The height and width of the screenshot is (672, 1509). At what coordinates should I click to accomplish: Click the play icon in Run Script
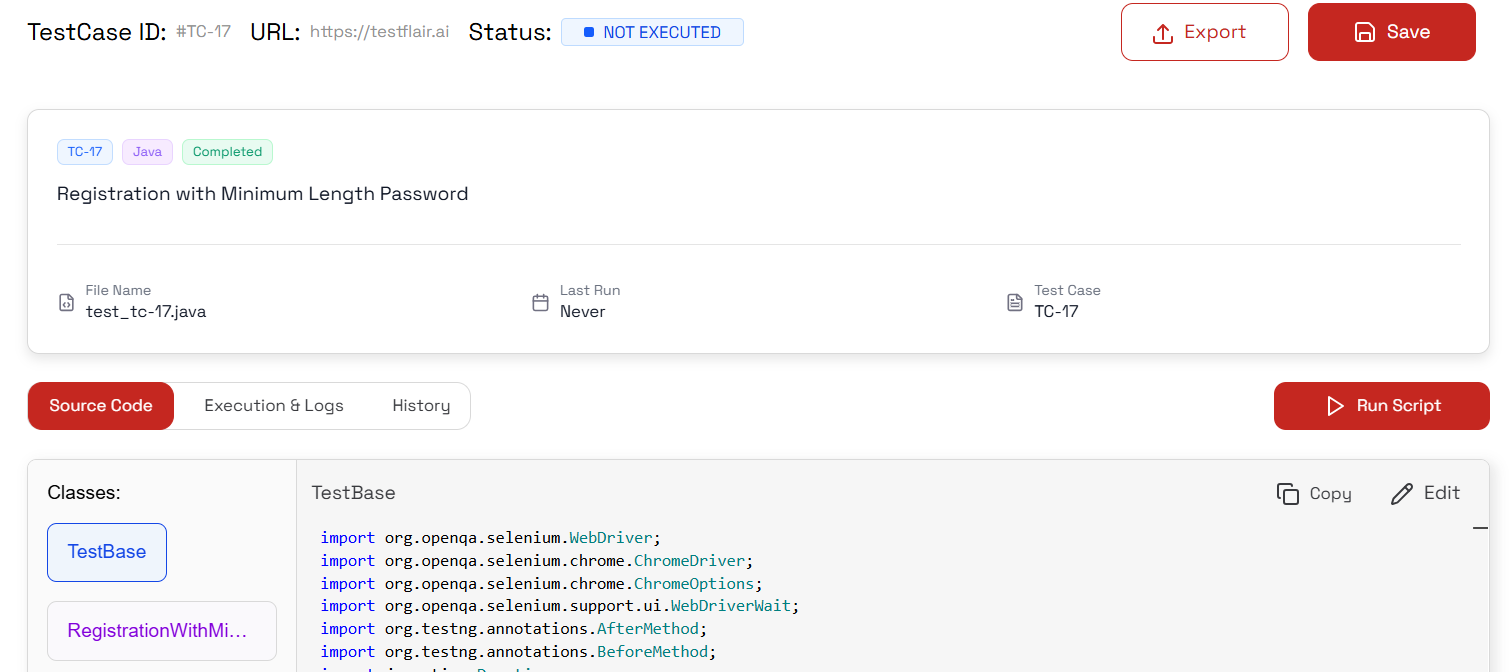tap(1335, 406)
